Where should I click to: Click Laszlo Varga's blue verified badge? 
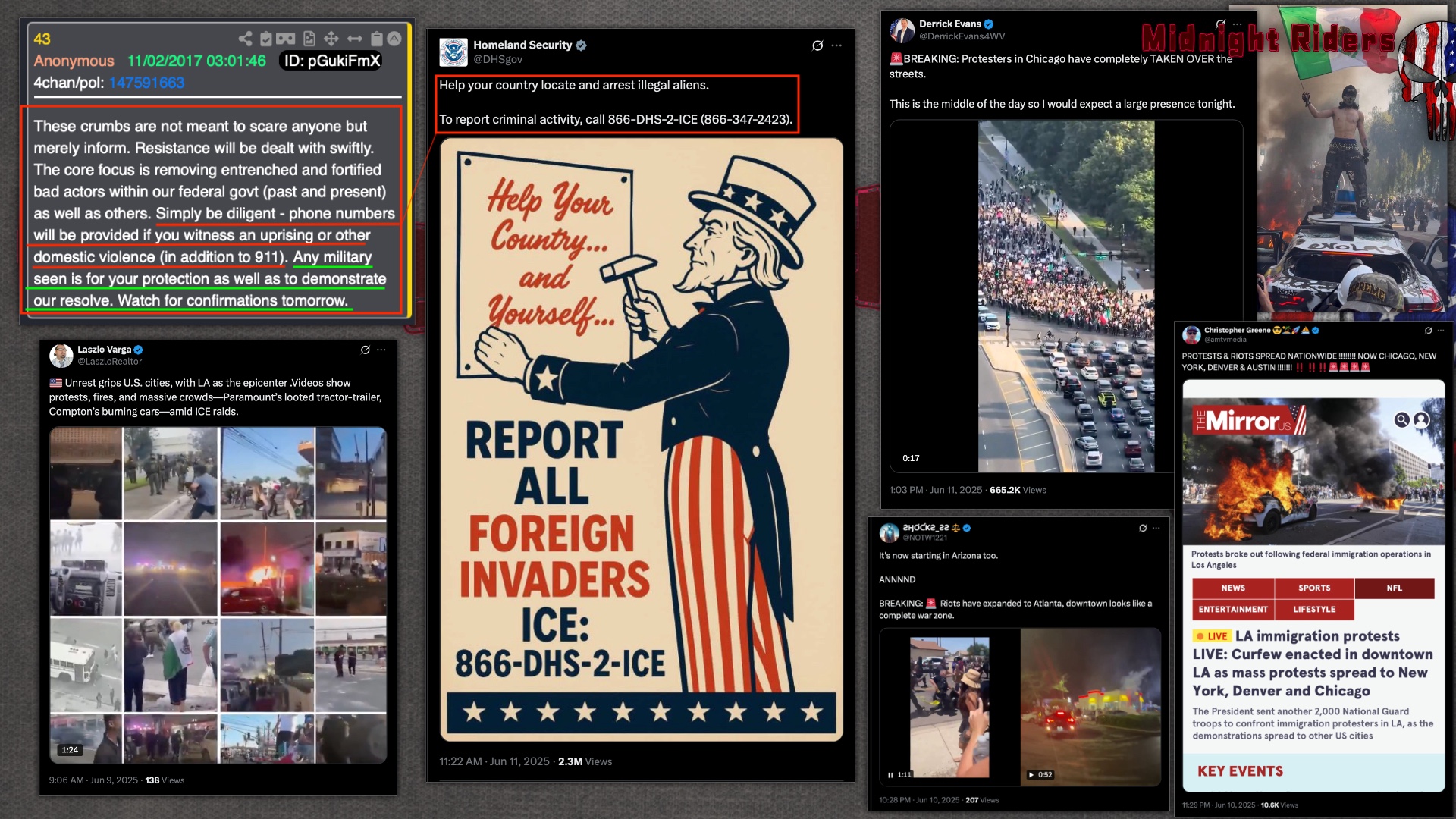click(x=138, y=350)
